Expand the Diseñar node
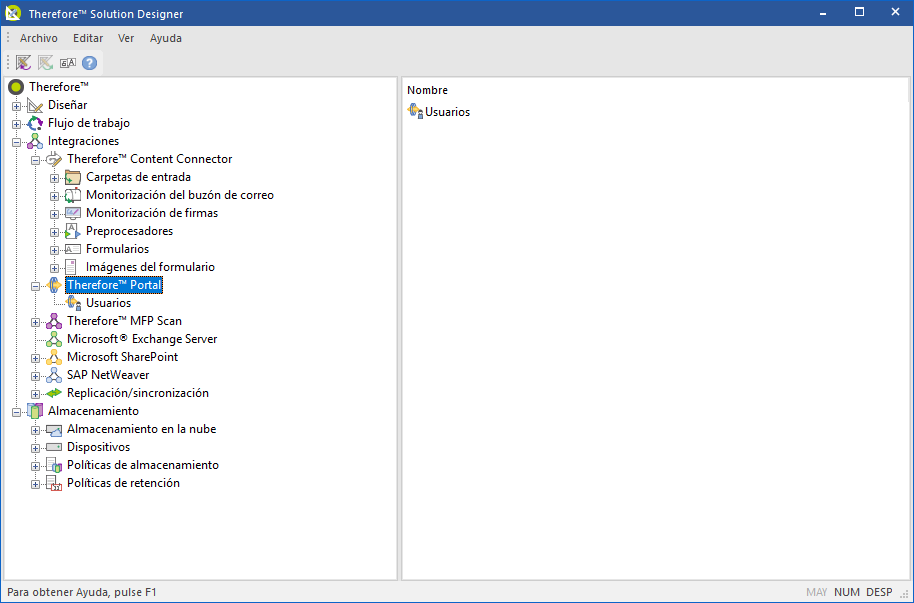The image size is (914, 603). pyautogui.click(x=16, y=106)
